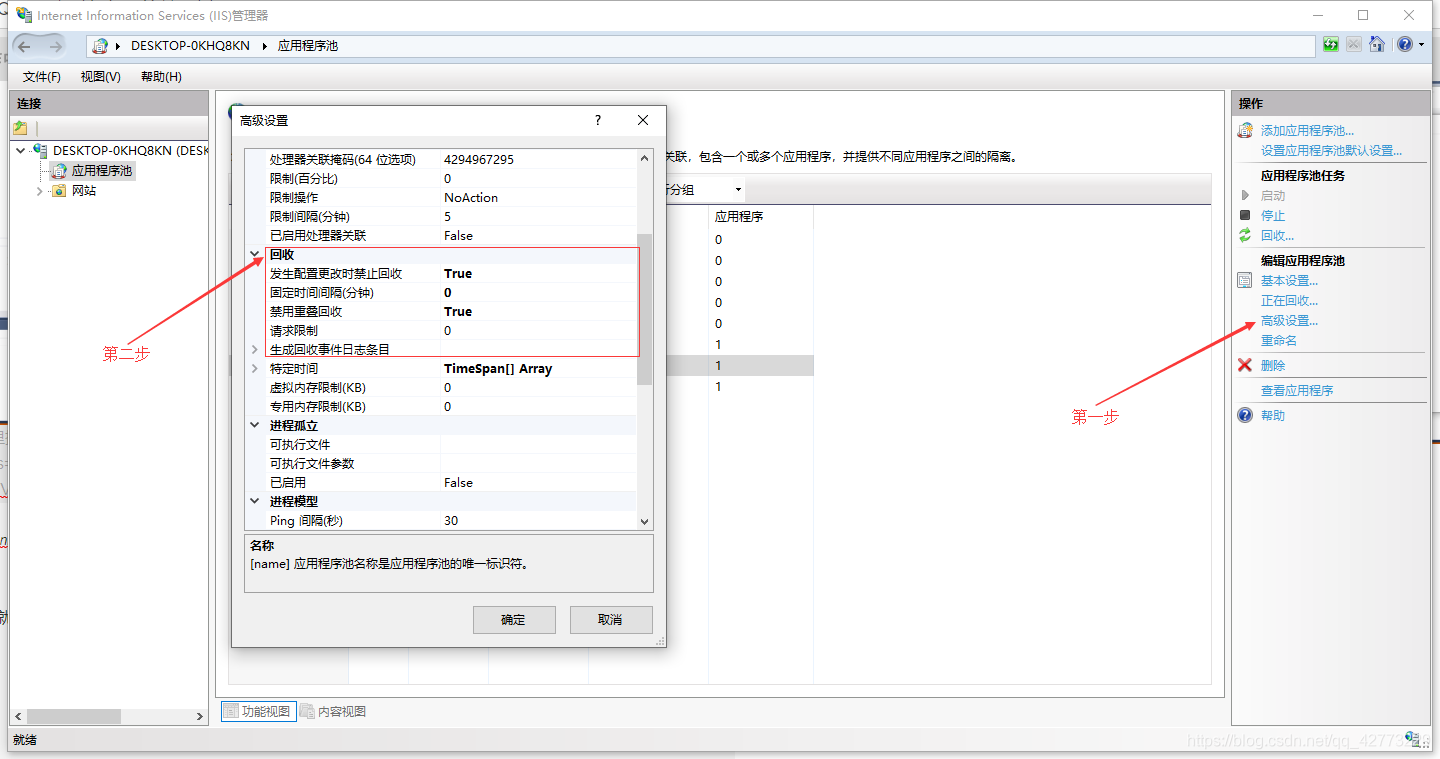The height and width of the screenshot is (759, 1440).
Task: Click DESKTOP-0KHQ8KN in address breadcrumb
Action: click(190, 46)
